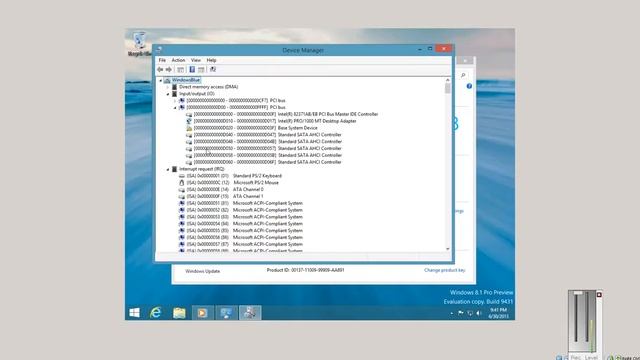Image resolution: width=640 pixels, height=360 pixels.
Task: Click the icon beside Intel PCI Bus Master IDE Controller
Action: click(x=189, y=114)
